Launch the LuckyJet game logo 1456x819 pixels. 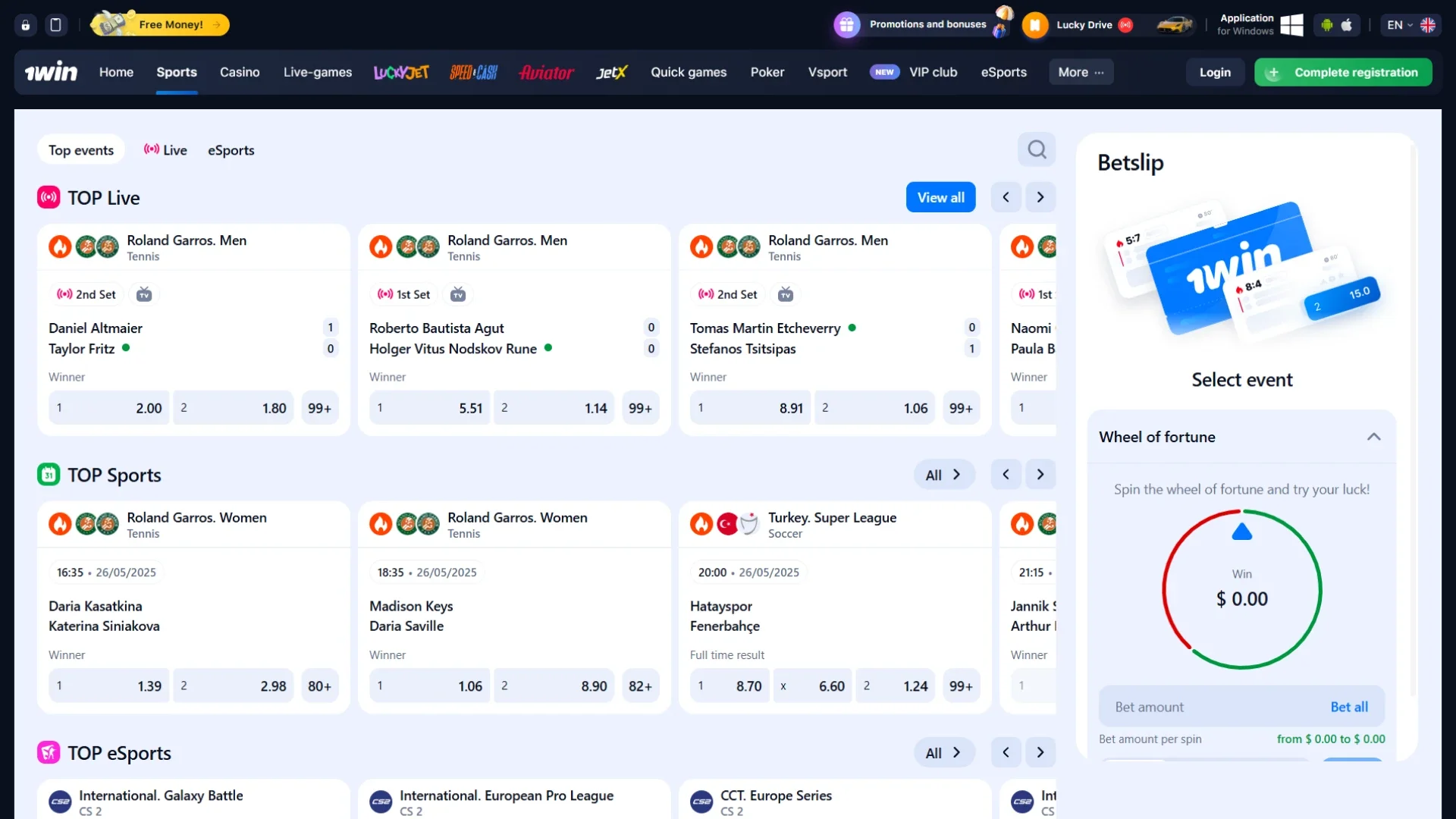click(401, 72)
